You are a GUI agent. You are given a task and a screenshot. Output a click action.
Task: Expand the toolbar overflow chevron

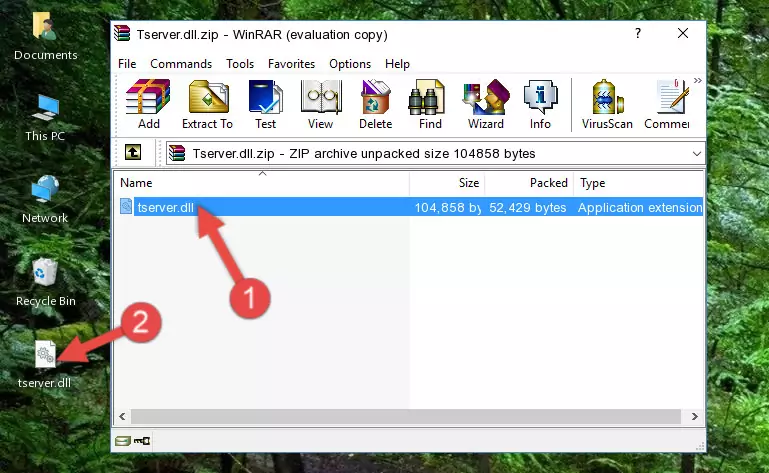(697, 80)
